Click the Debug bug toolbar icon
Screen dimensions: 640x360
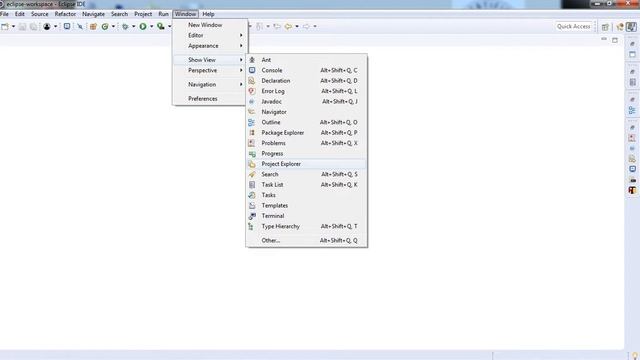(x=125, y=27)
